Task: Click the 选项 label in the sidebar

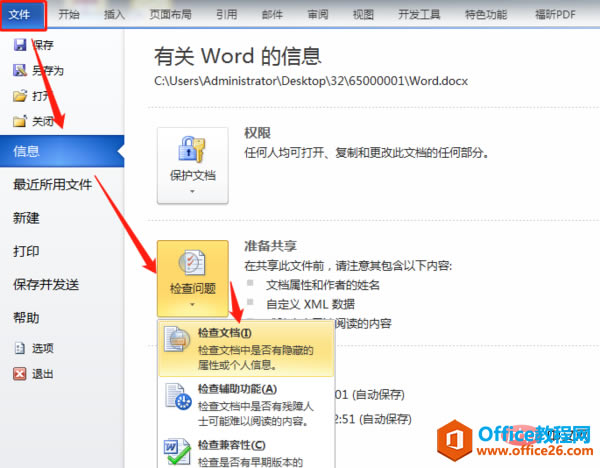Action: 42,348
